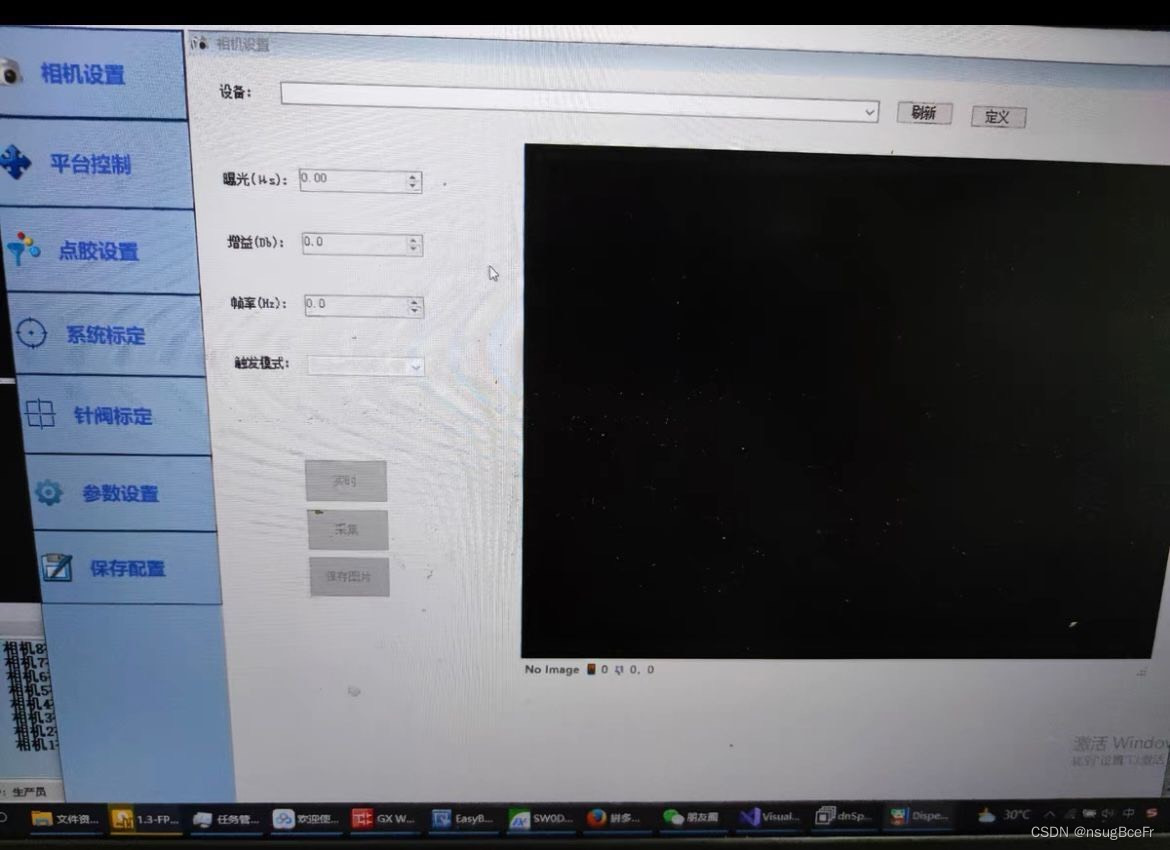The width and height of the screenshot is (1170, 850).
Task: Switch to the EasyB... taskbar app
Action: (x=463, y=819)
